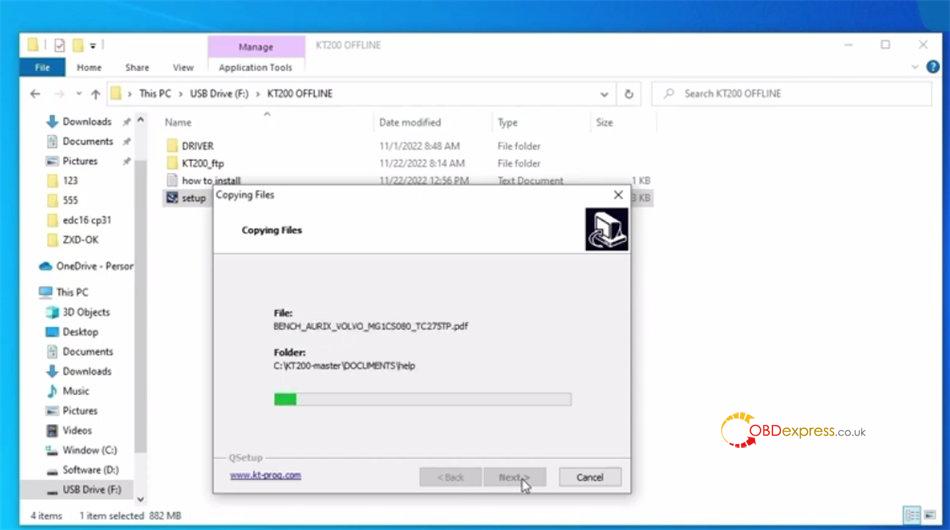Click the back navigation arrow in Explorer
The height and width of the screenshot is (530, 950).
[x=36, y=94]
